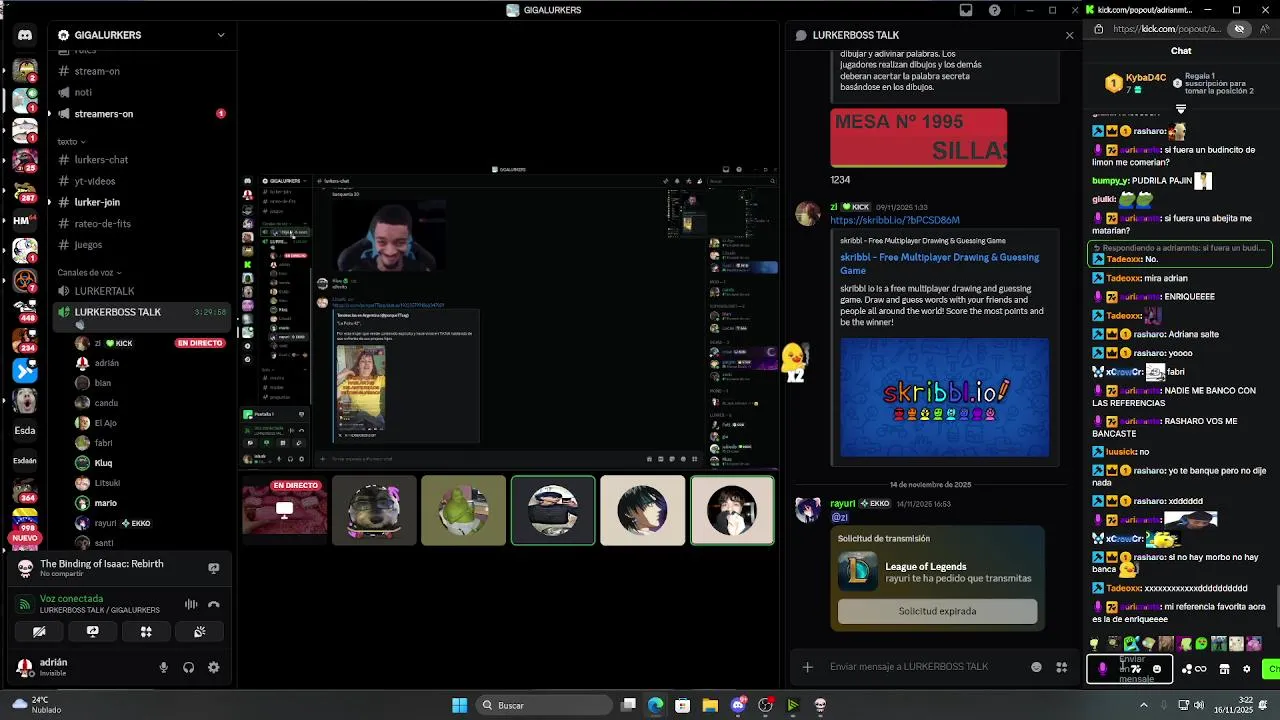Collapse the 'texto' channel category
Image resolution: width=1280 pixels, height=720 pixels.
tap(70, 141)
